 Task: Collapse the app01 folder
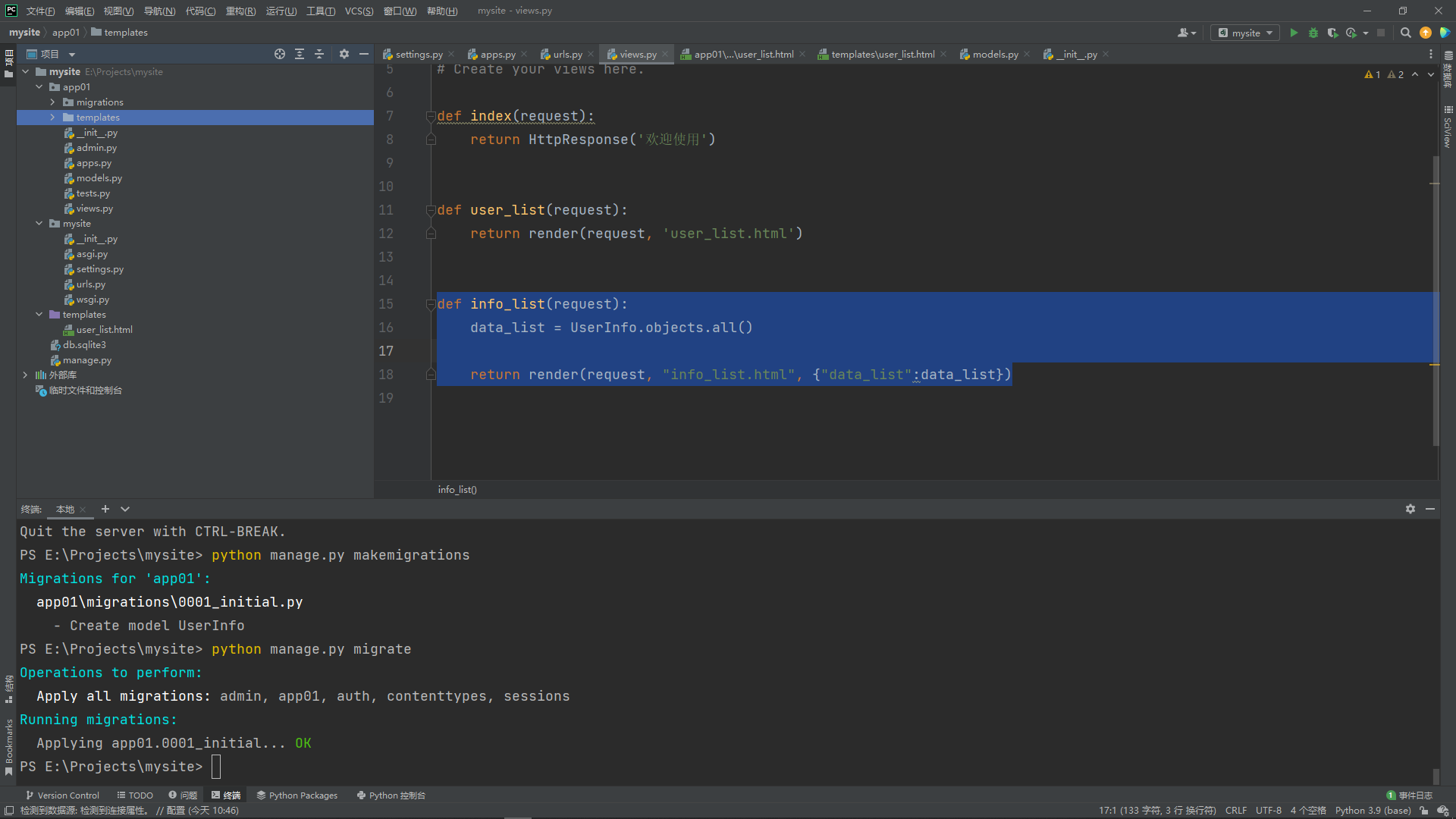(39, 87)
